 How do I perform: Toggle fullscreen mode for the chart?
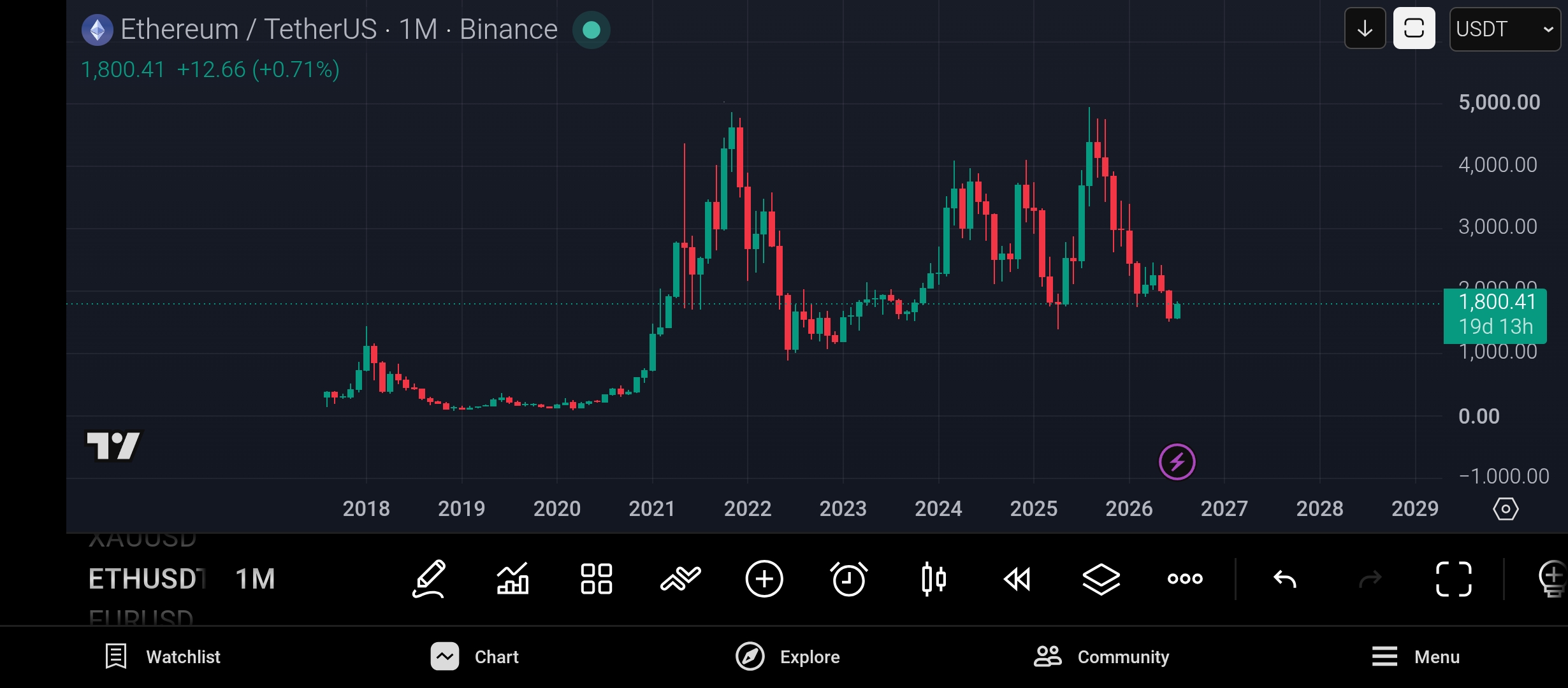coord(1454,579)
